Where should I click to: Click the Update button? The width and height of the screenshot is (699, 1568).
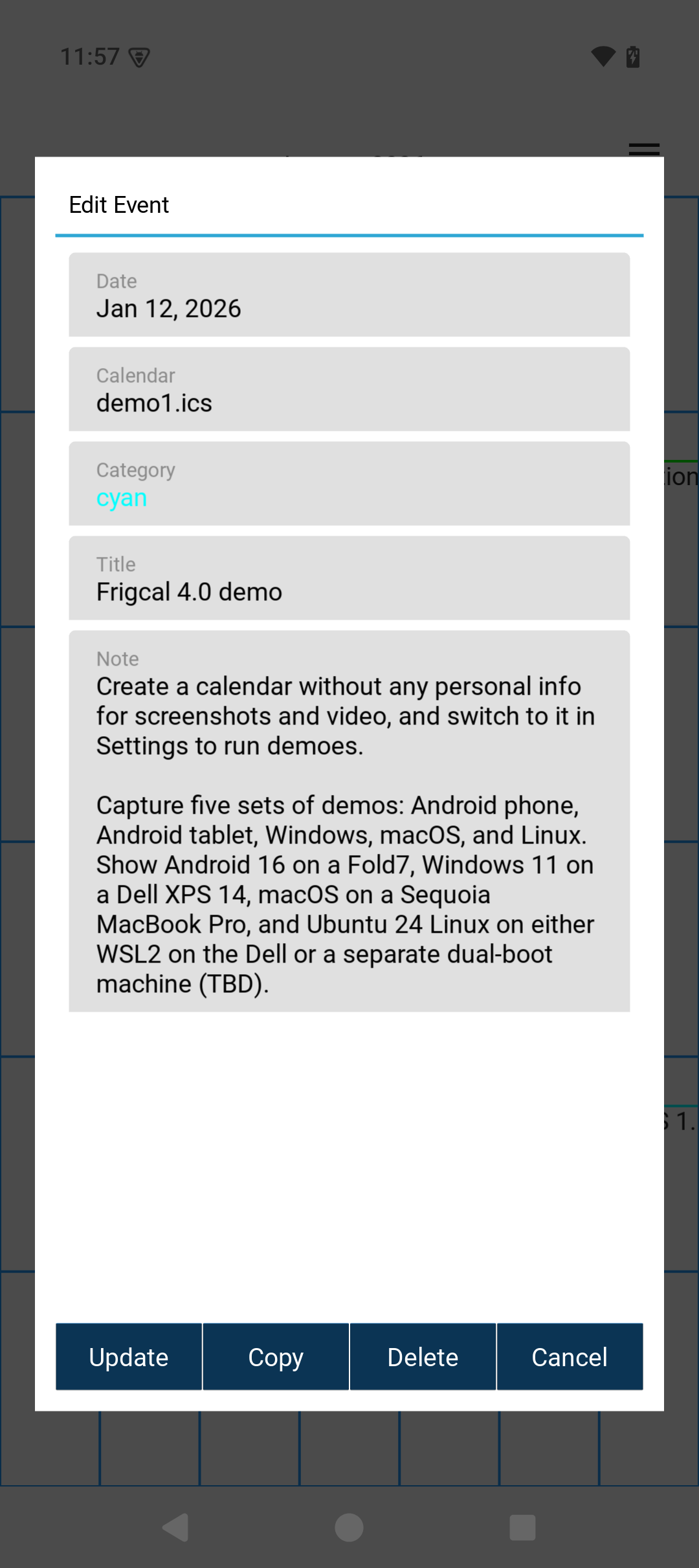point(129,1356)
